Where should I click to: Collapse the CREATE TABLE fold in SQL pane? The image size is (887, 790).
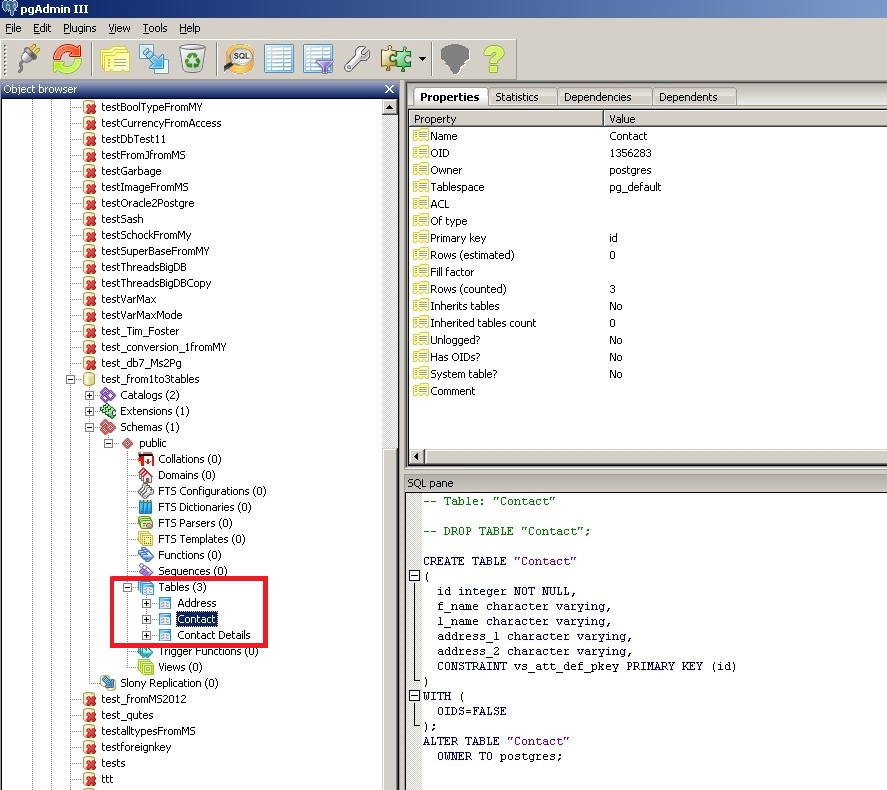[414, 576]
